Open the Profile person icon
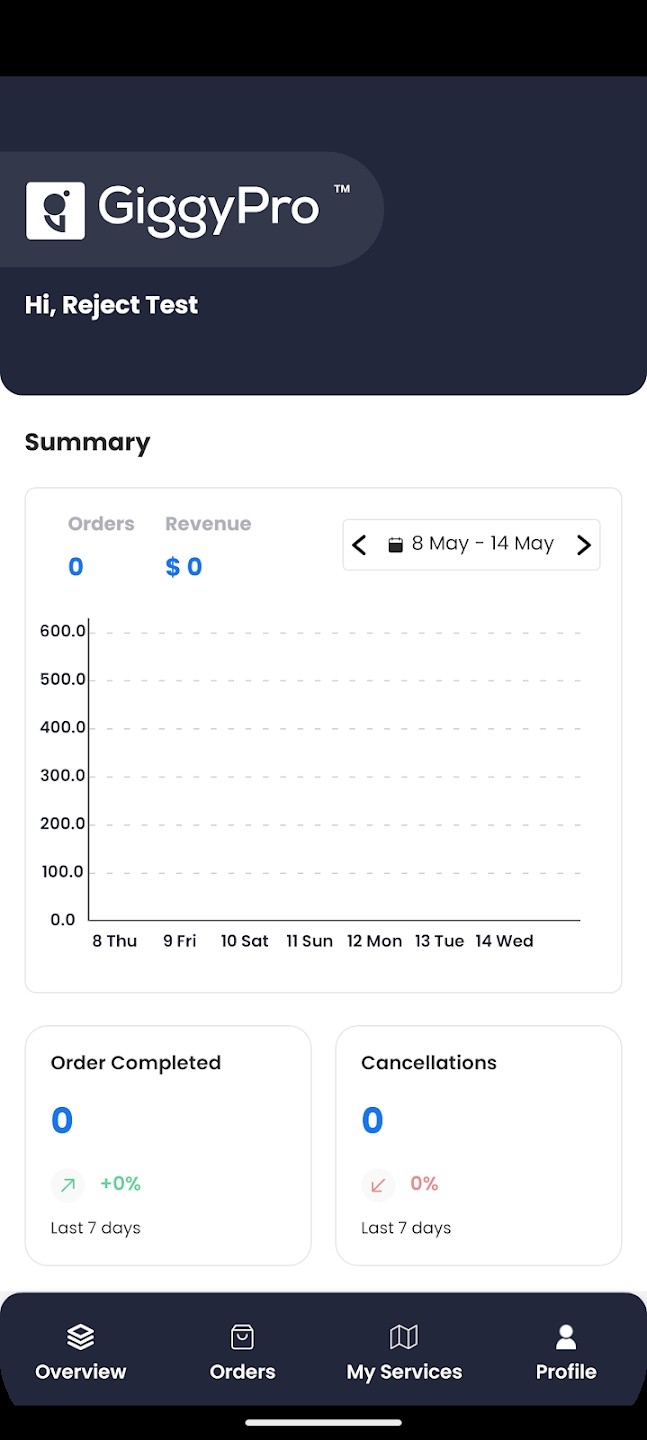 566,1336
